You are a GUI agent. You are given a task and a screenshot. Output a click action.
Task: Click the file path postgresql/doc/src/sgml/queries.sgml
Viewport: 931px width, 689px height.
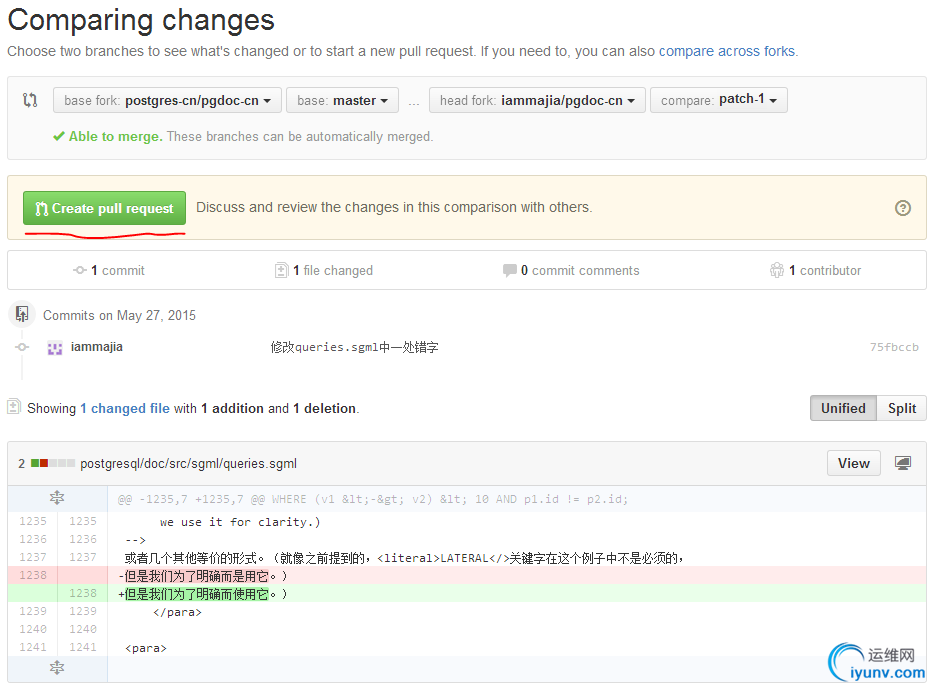click(188, 463)
